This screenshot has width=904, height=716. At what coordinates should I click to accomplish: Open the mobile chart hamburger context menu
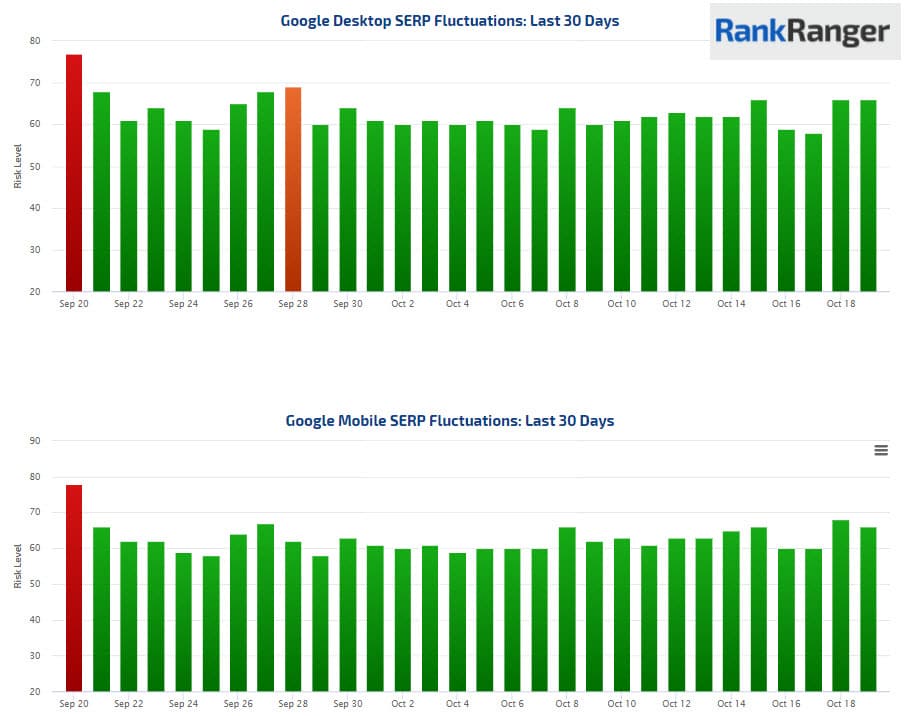(x=880, y=450)
